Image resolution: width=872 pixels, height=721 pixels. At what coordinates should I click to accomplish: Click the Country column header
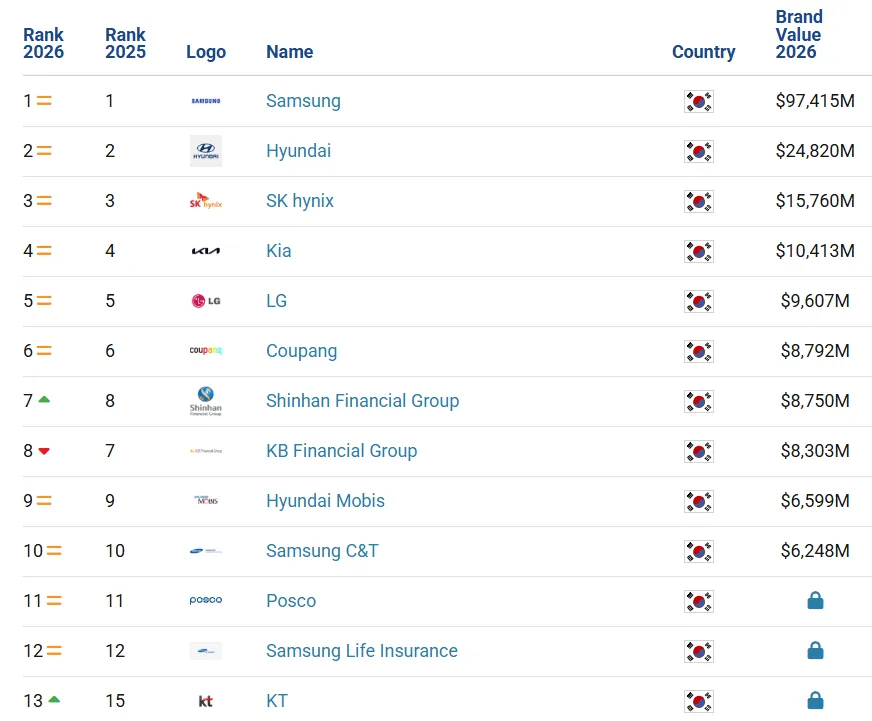coord(703,52)
